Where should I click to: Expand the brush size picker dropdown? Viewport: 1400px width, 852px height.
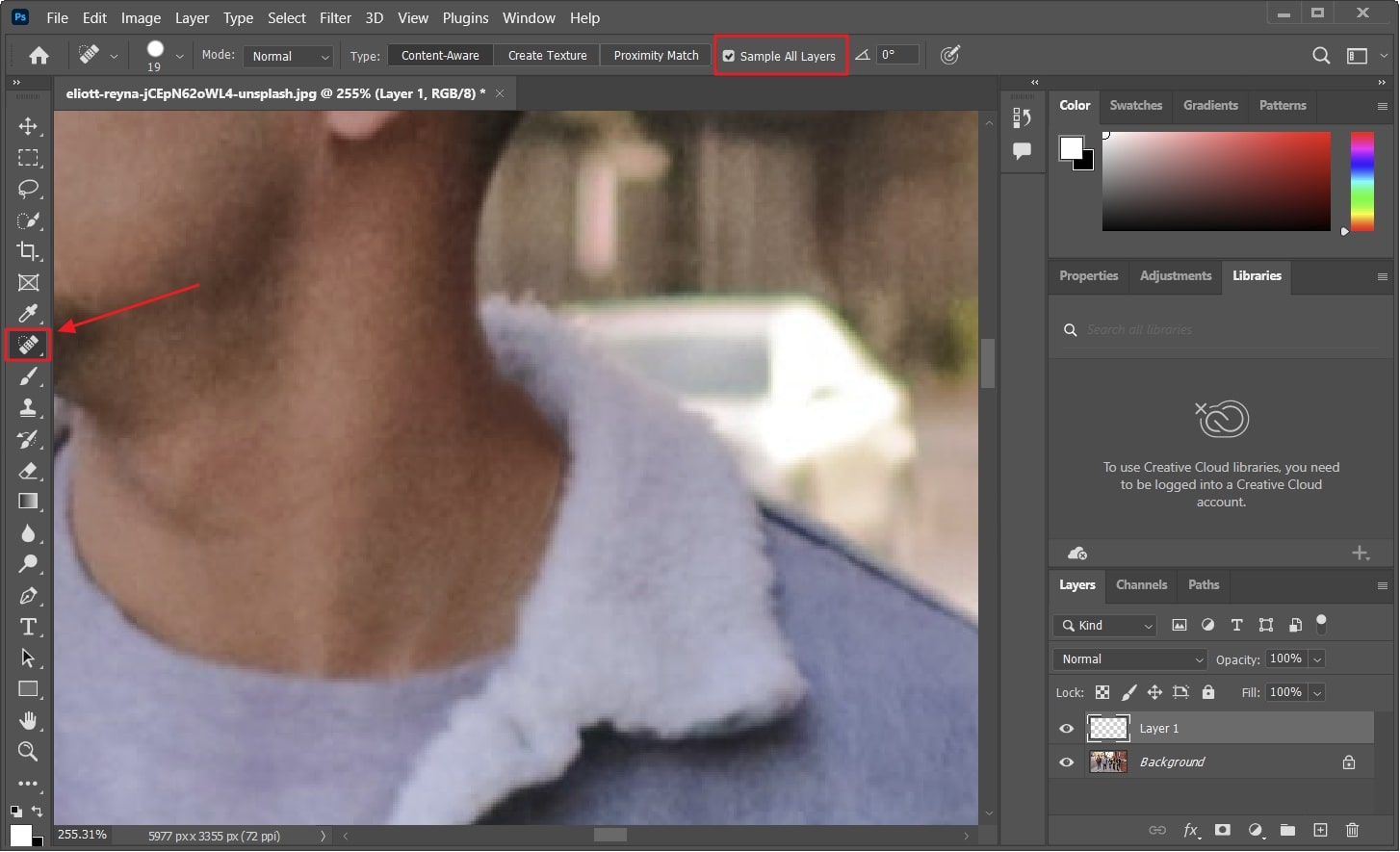pos(178,55)
